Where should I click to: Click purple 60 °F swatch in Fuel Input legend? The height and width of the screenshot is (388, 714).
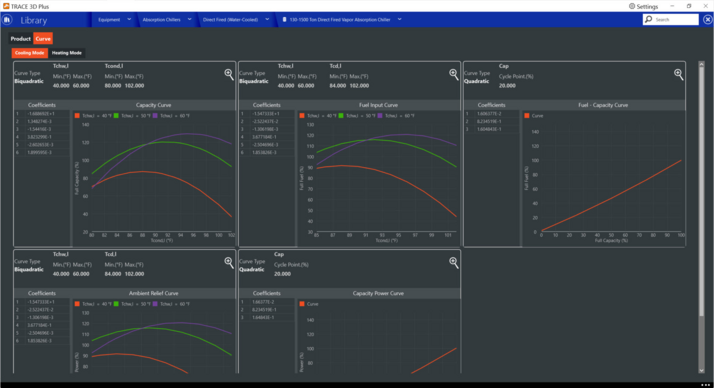click(x=380, y=116)
